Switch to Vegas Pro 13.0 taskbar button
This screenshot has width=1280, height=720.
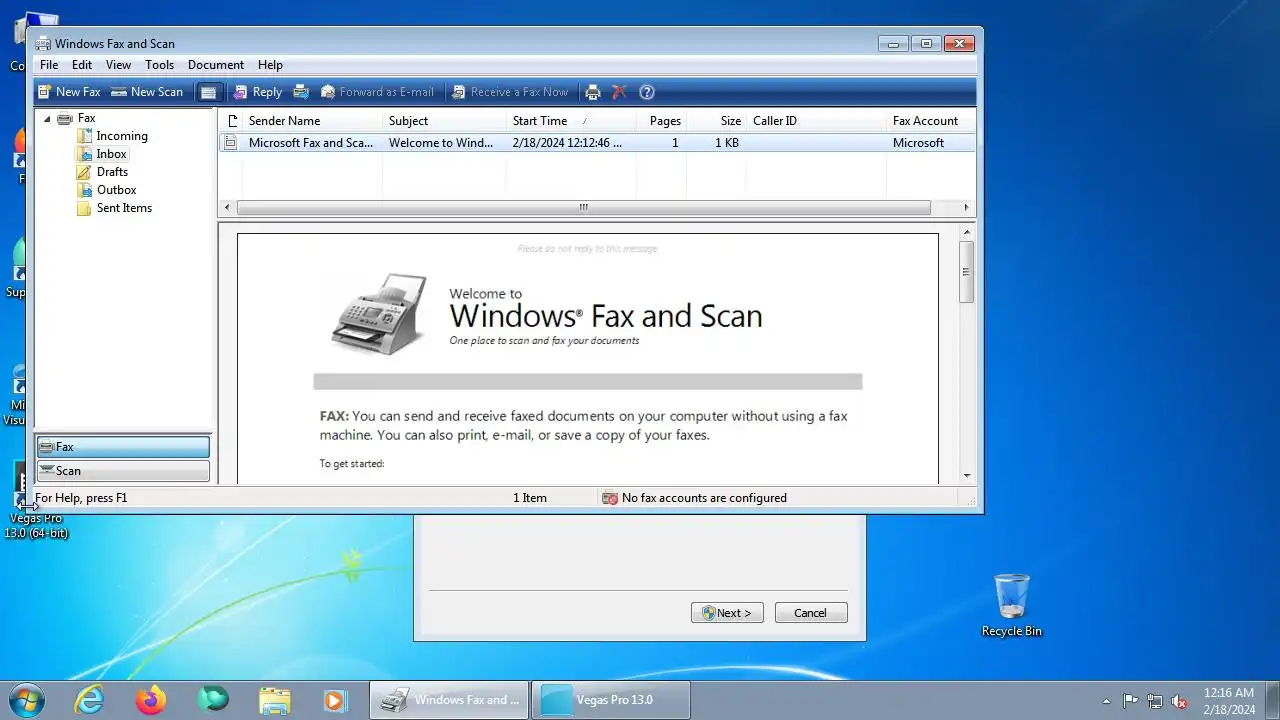tap(610, 700)
